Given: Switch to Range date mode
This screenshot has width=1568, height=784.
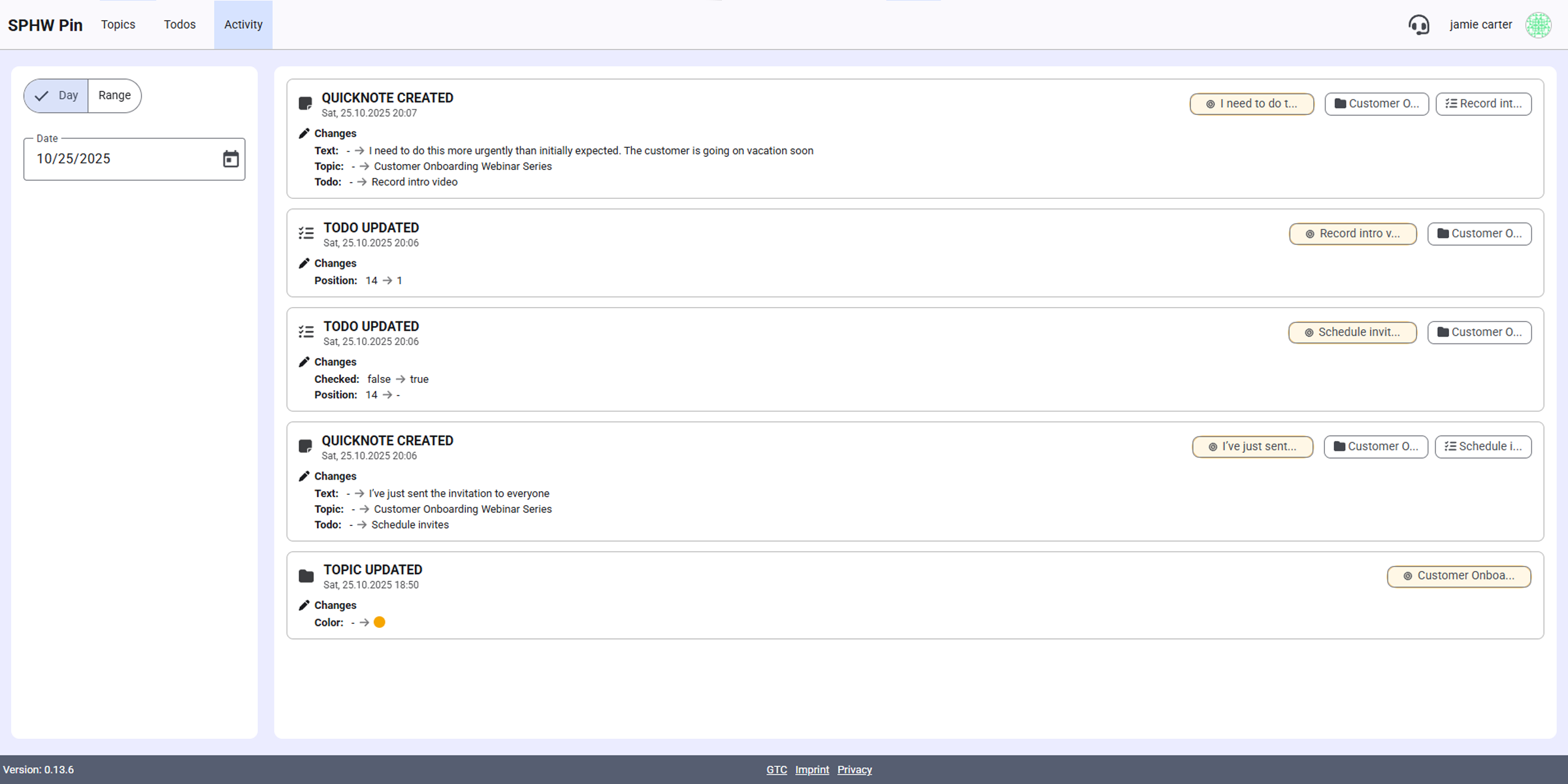Looking at the screenshot, I should pyautogui.click(x=114, y=95).
